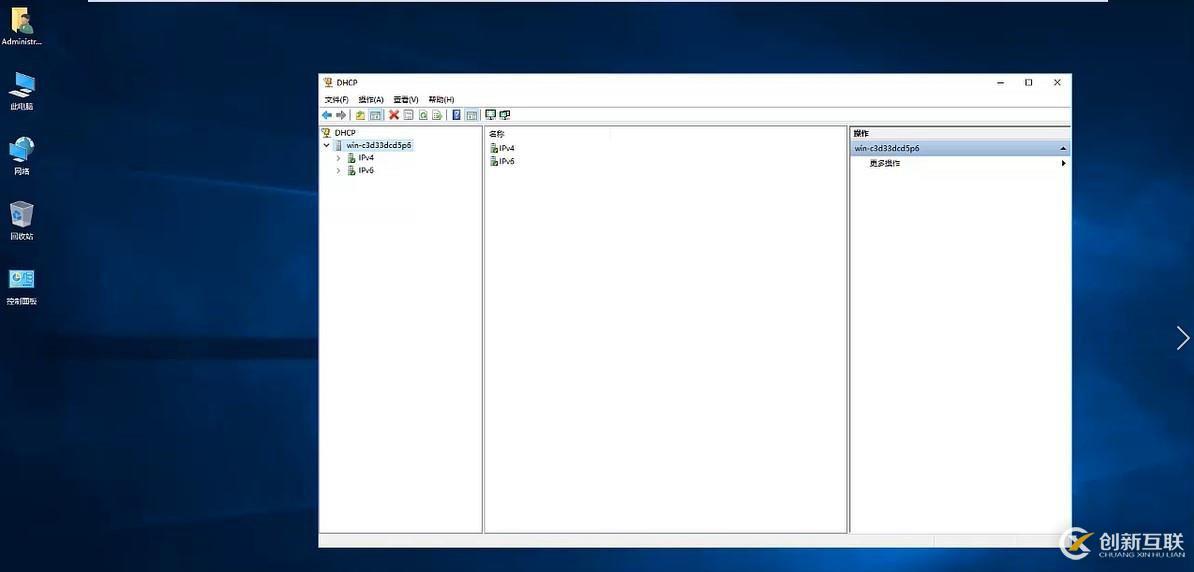This screenshot has width=1194, height=572.
Task: Select the 控制面板 desktop icon
Action: click(x=21, y=286)
